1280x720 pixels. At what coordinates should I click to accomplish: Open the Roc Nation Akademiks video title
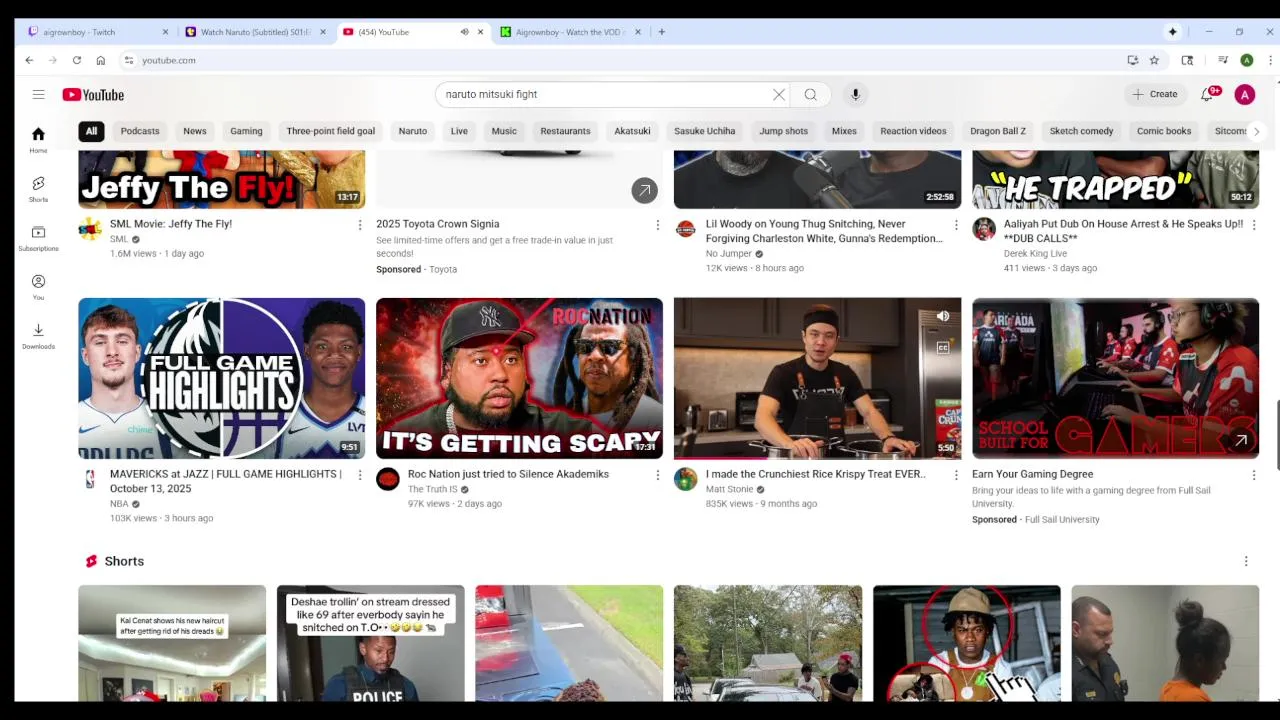508,474
